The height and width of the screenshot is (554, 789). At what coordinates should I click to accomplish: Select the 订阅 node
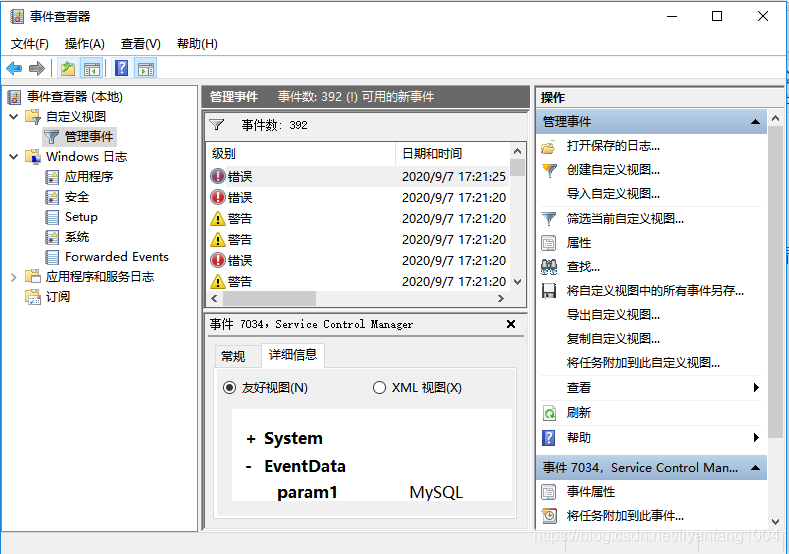point(58,297)
